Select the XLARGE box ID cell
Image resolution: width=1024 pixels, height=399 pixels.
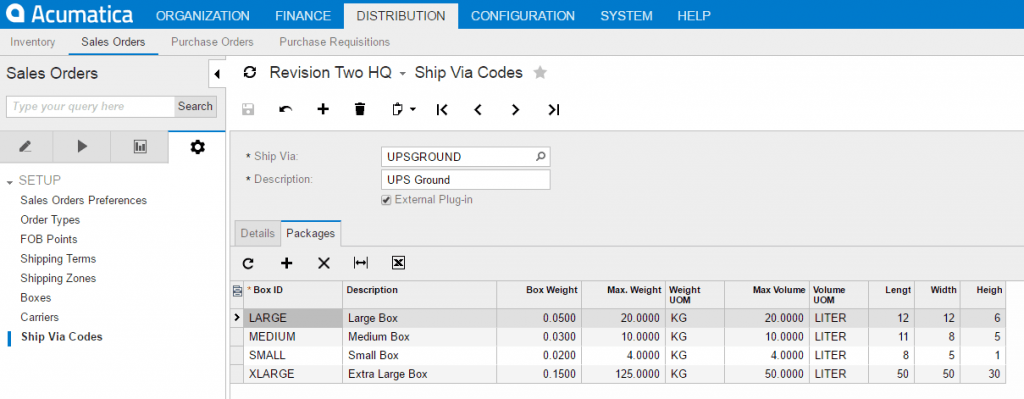[293, 374]
